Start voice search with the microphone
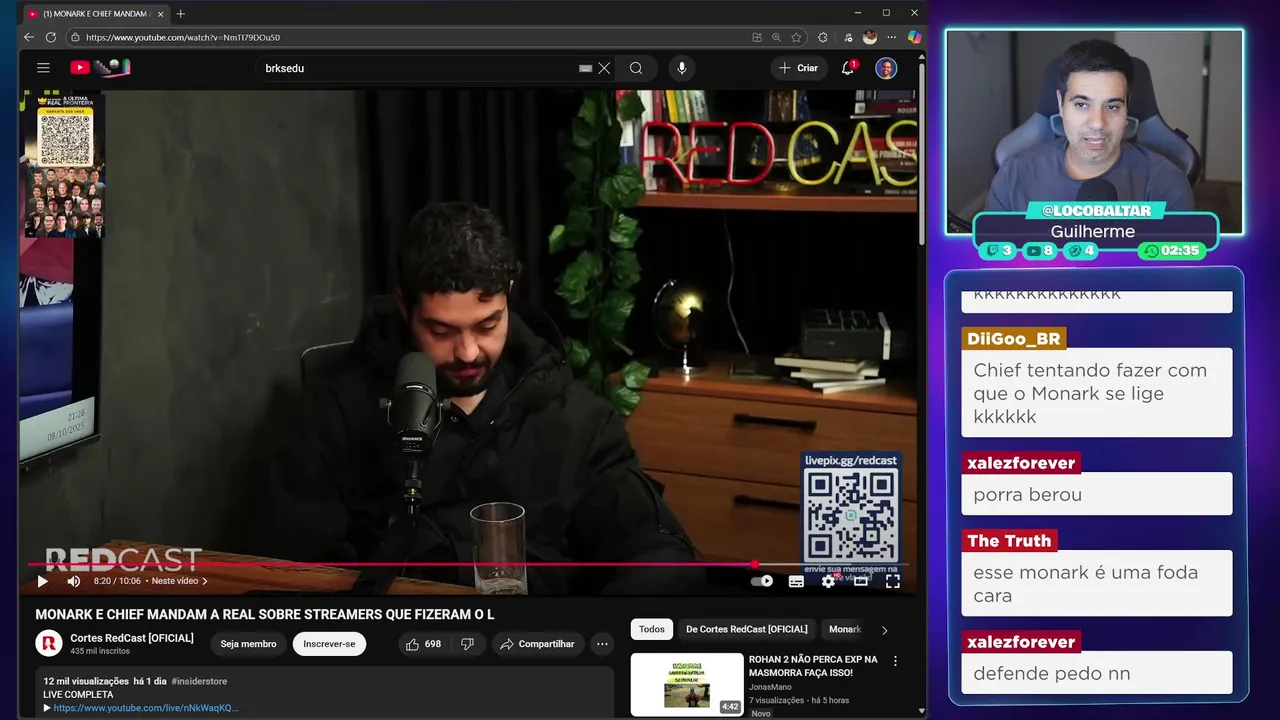Screen dimensions: 1280x720 click(682, 68)
